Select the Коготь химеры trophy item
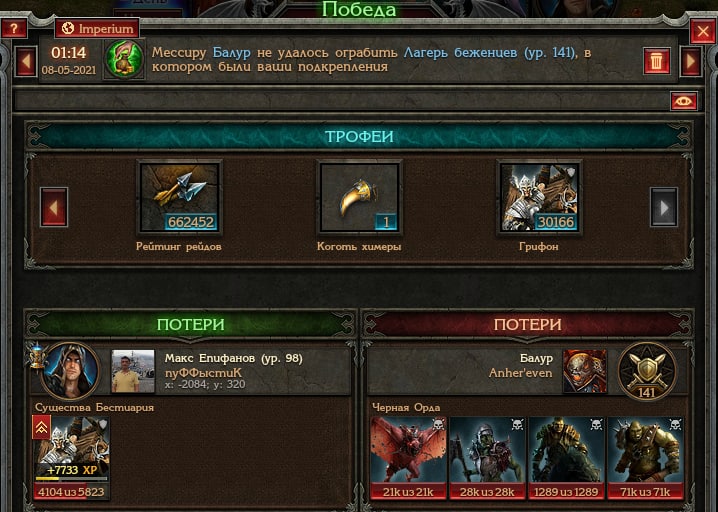Image resolution: width=718 pixels, height=512 pixels. tap(359, 197)
